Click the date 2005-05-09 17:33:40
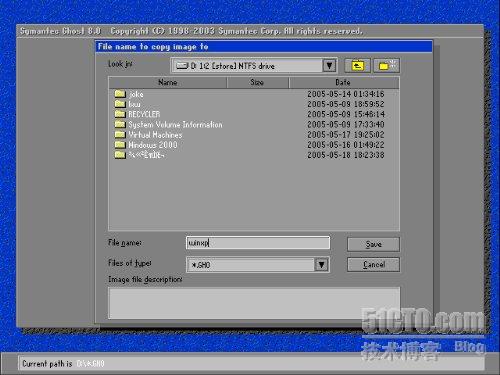The image size is (500, 375). tap(346, 125)
